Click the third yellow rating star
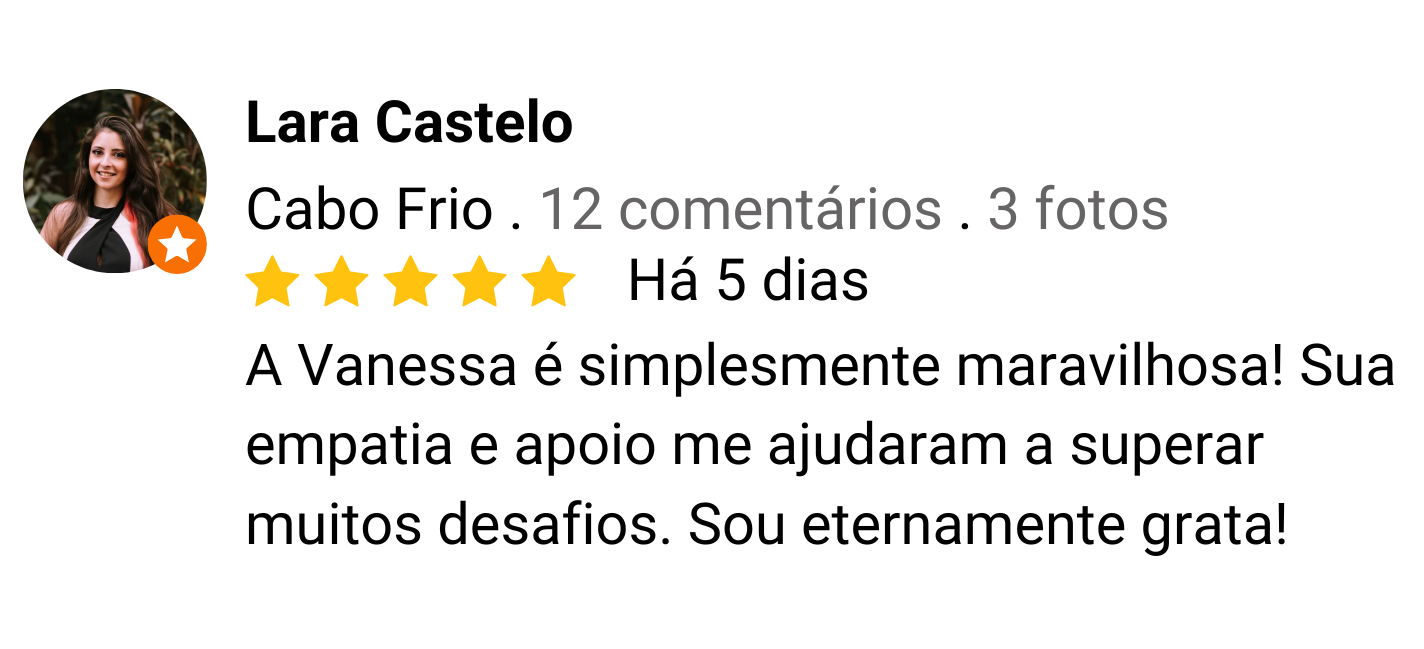Viewport: 1424px width, 649px height. point(411,281)
